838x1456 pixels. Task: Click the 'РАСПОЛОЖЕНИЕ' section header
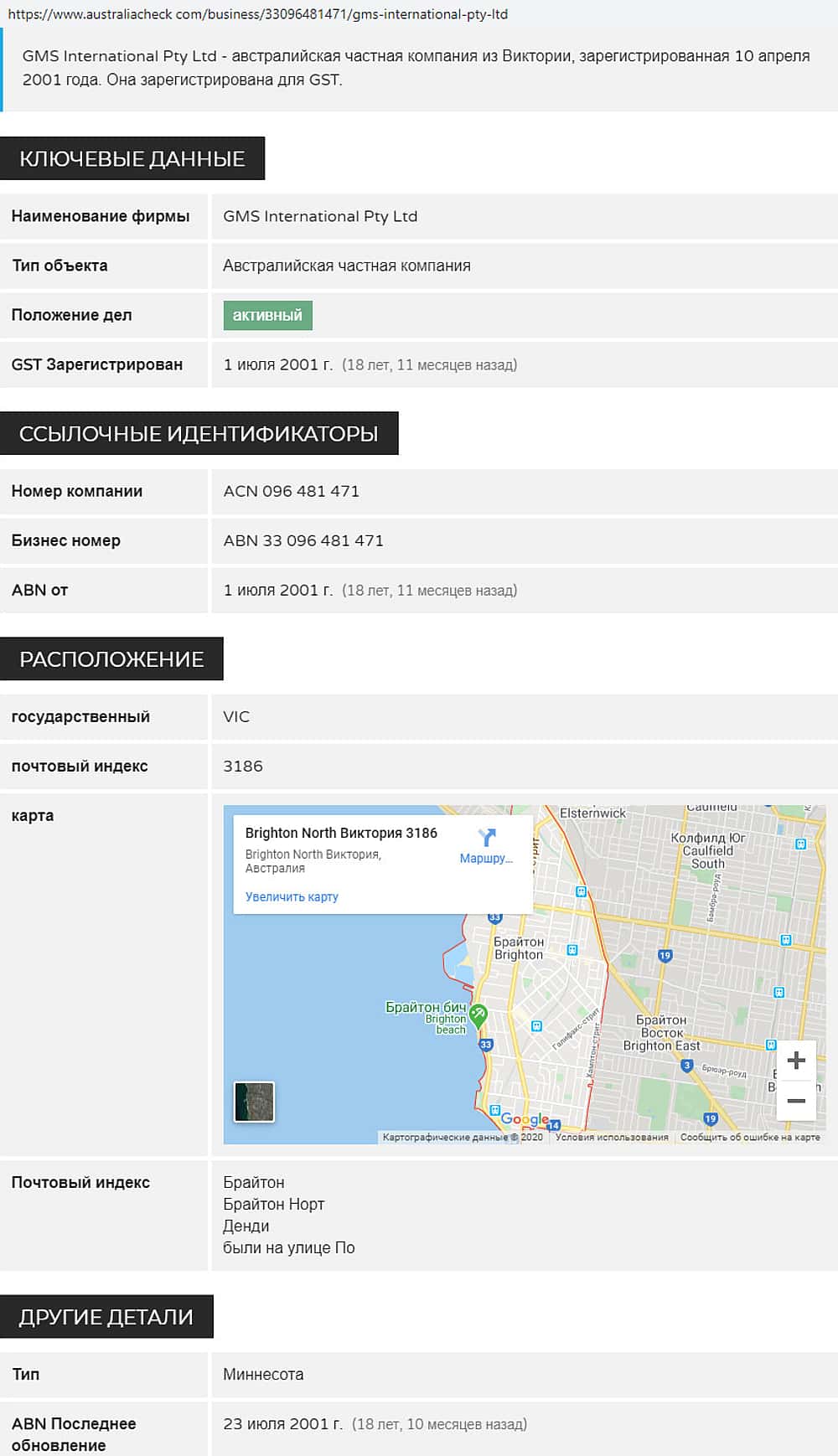tap(111, 659)
